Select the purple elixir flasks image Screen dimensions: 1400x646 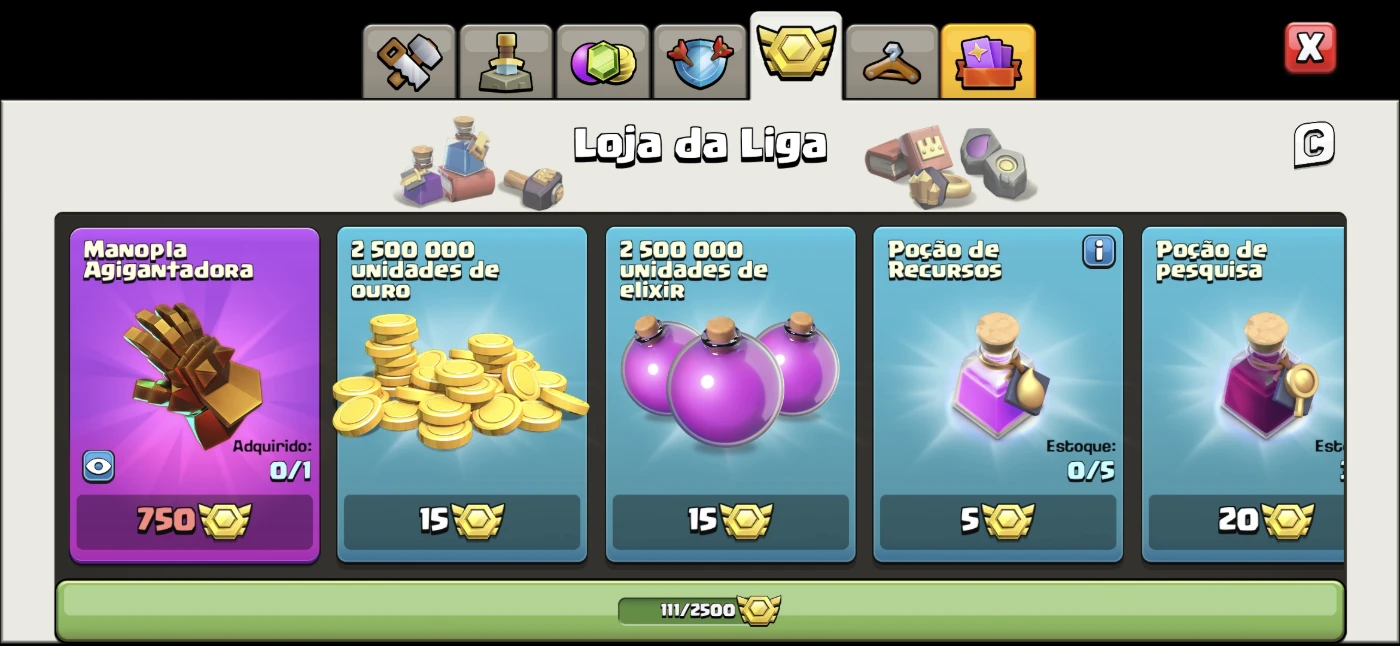click(x=730, y=378)
